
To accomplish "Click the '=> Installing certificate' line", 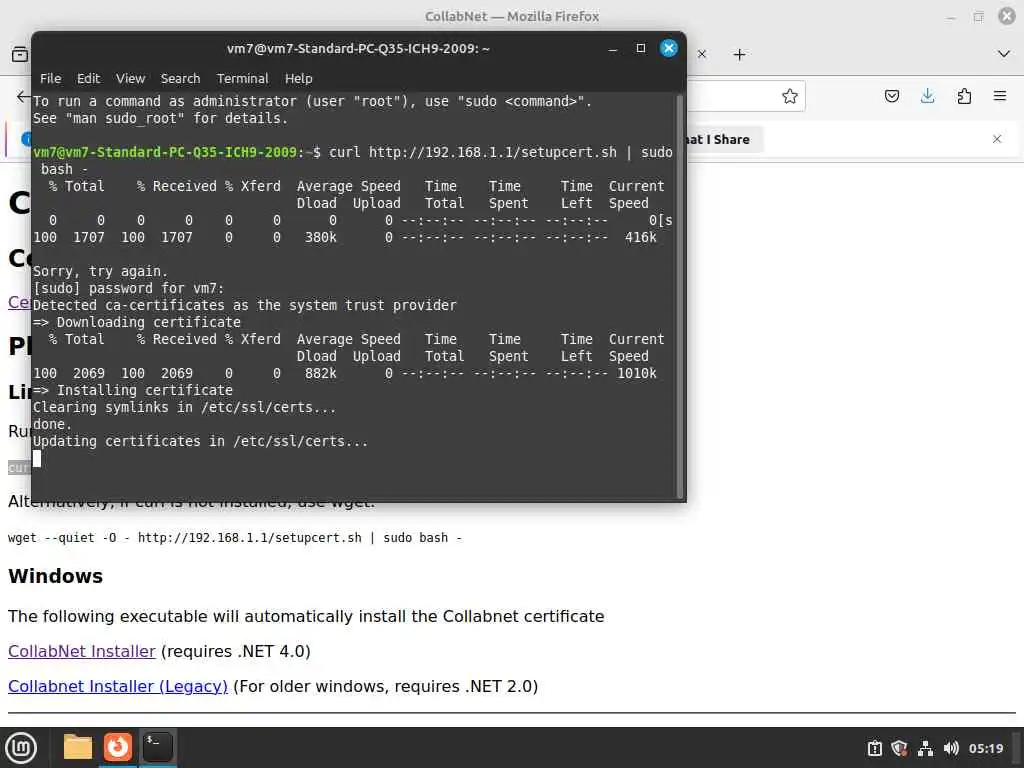I will coord(133,391).
